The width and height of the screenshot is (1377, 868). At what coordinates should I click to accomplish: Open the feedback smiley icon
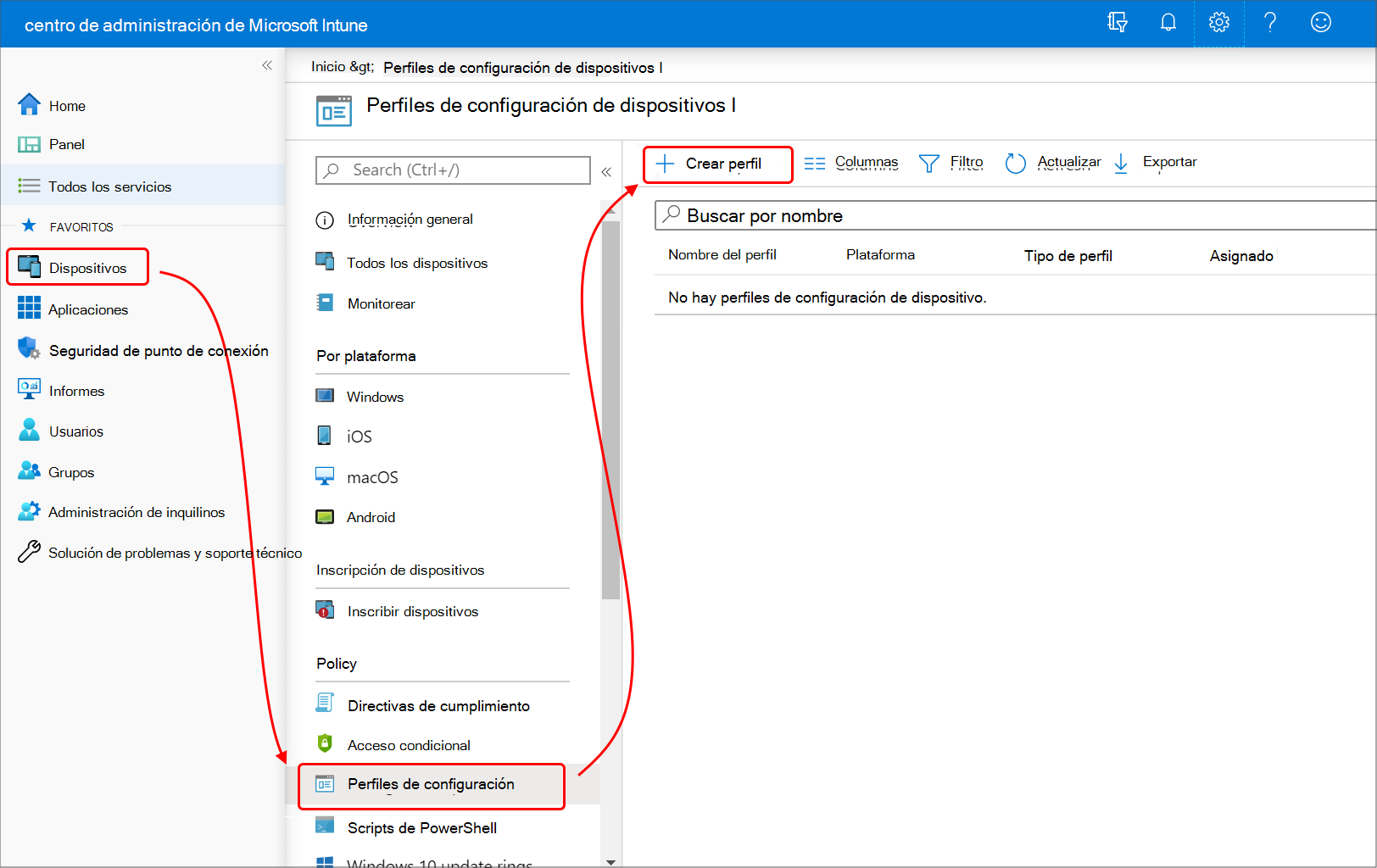click(1320, 22)
